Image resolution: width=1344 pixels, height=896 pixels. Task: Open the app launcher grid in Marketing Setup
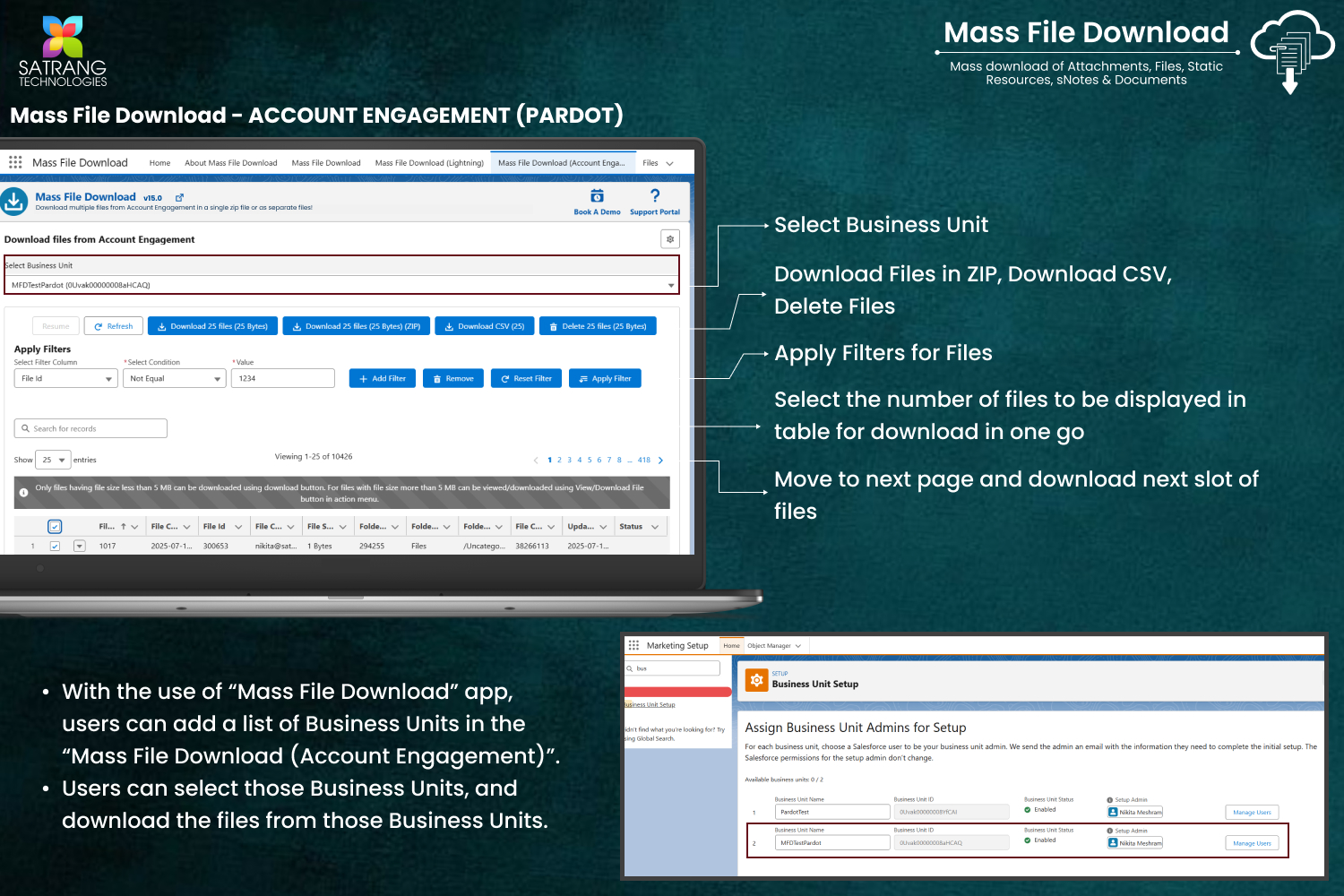click(x=633, y=645)
